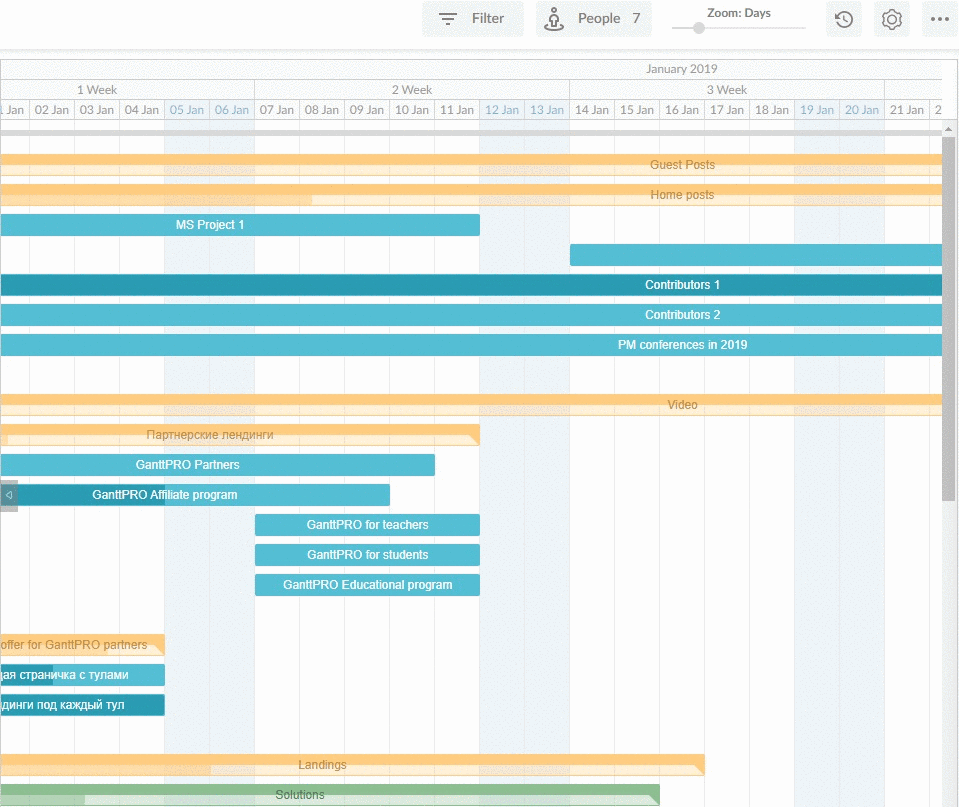This screenshot has height=807, width=959.
Task: Click the 06 Jan weekend date header
Action: 232,110
